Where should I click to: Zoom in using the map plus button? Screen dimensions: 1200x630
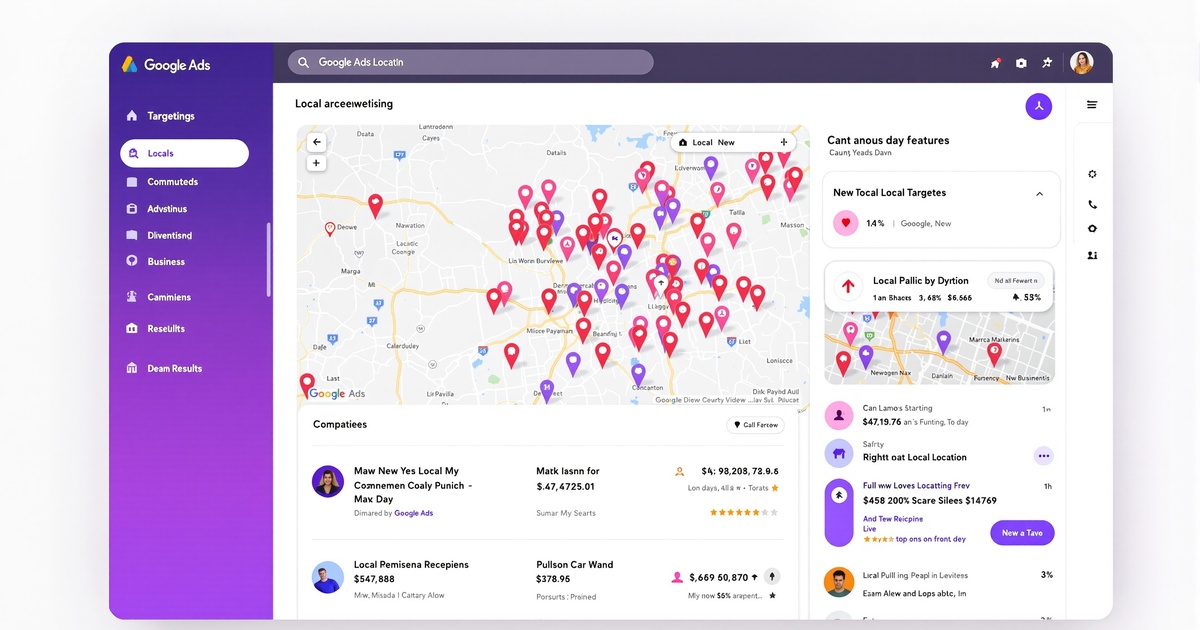click(x=316, y=162)
